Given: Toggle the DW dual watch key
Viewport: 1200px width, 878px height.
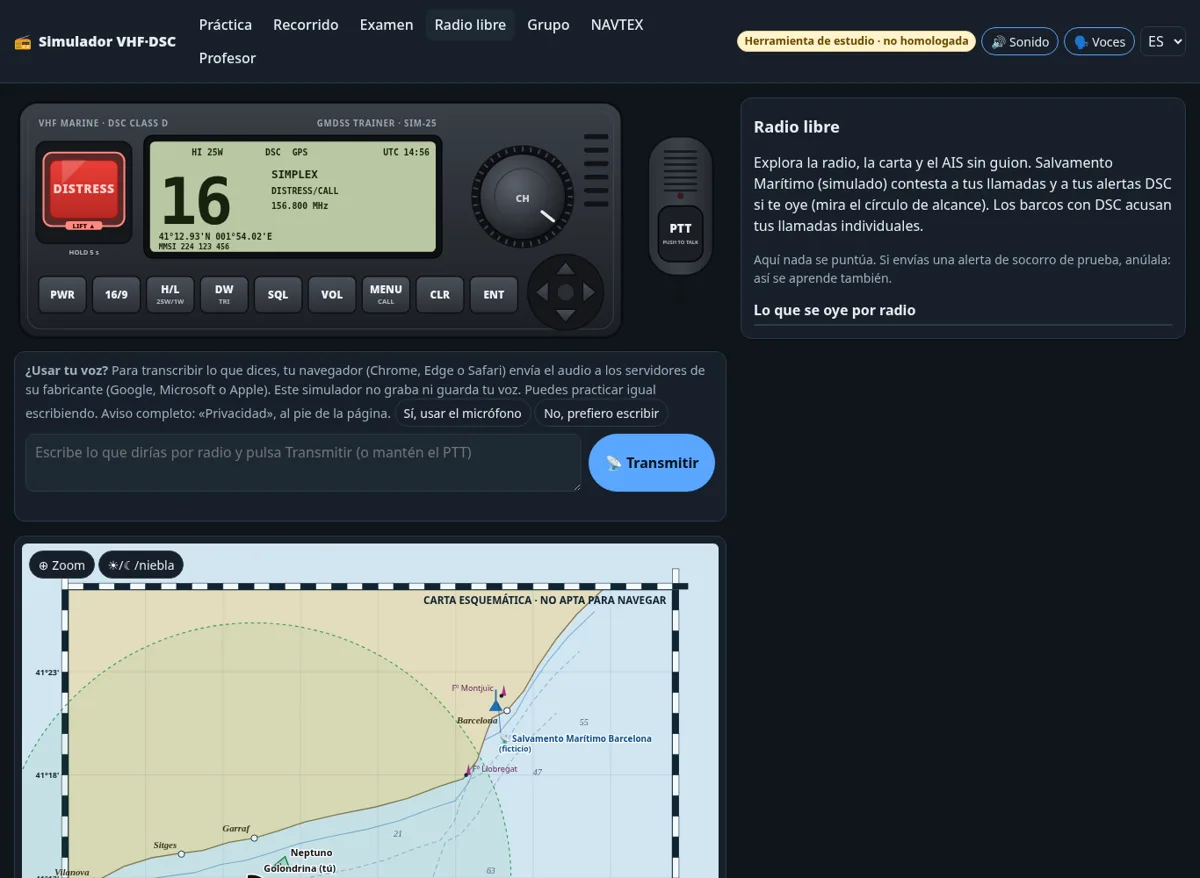Looking at the screenshot, I should (224, 295).
